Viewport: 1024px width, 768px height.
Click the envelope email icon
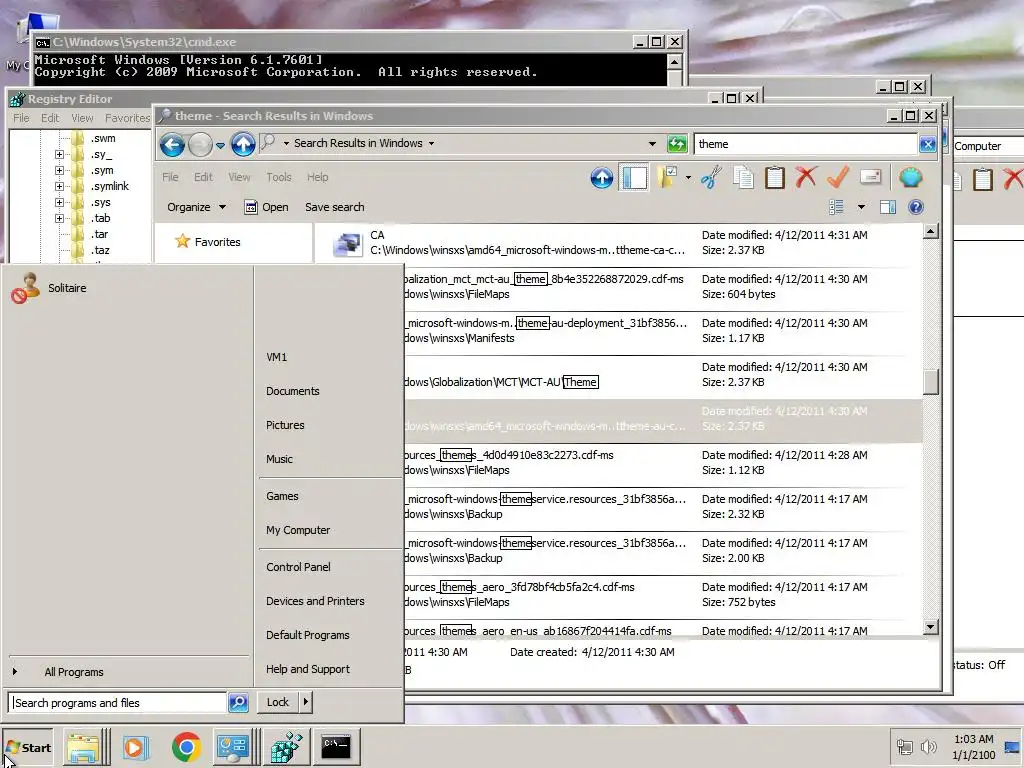tap(871, 177)
